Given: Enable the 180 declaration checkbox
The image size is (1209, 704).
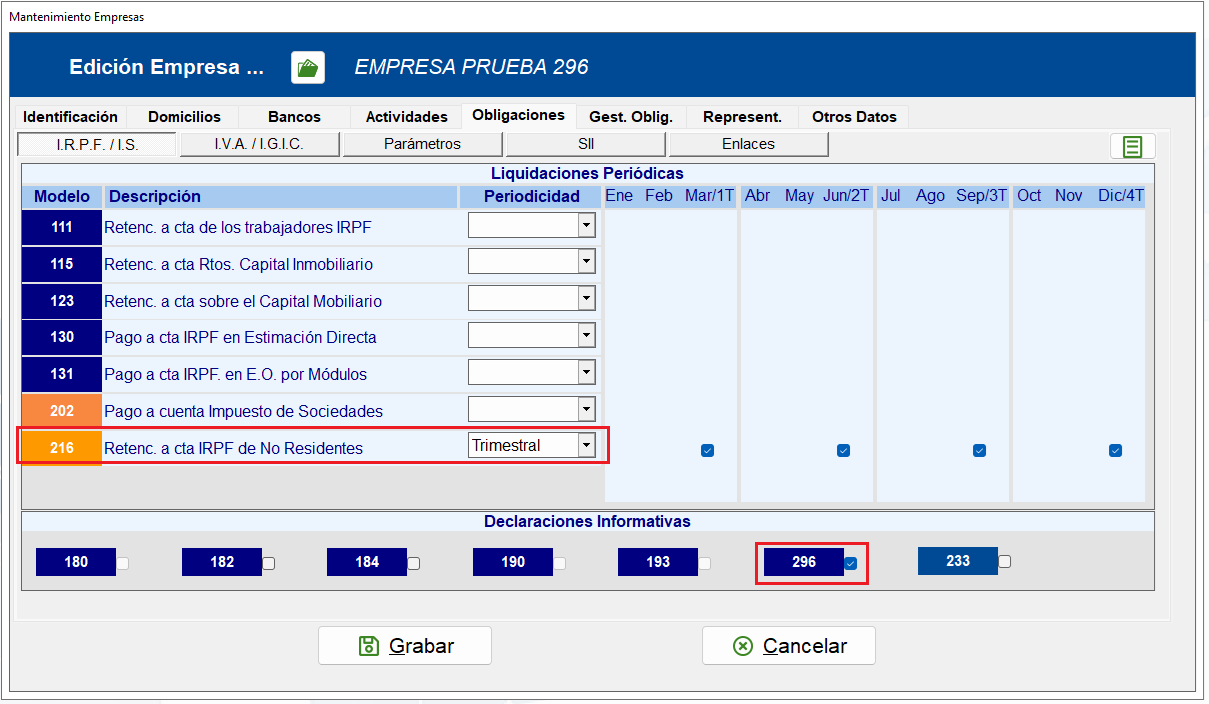Looking at the screenshot, I should [122, 562].
